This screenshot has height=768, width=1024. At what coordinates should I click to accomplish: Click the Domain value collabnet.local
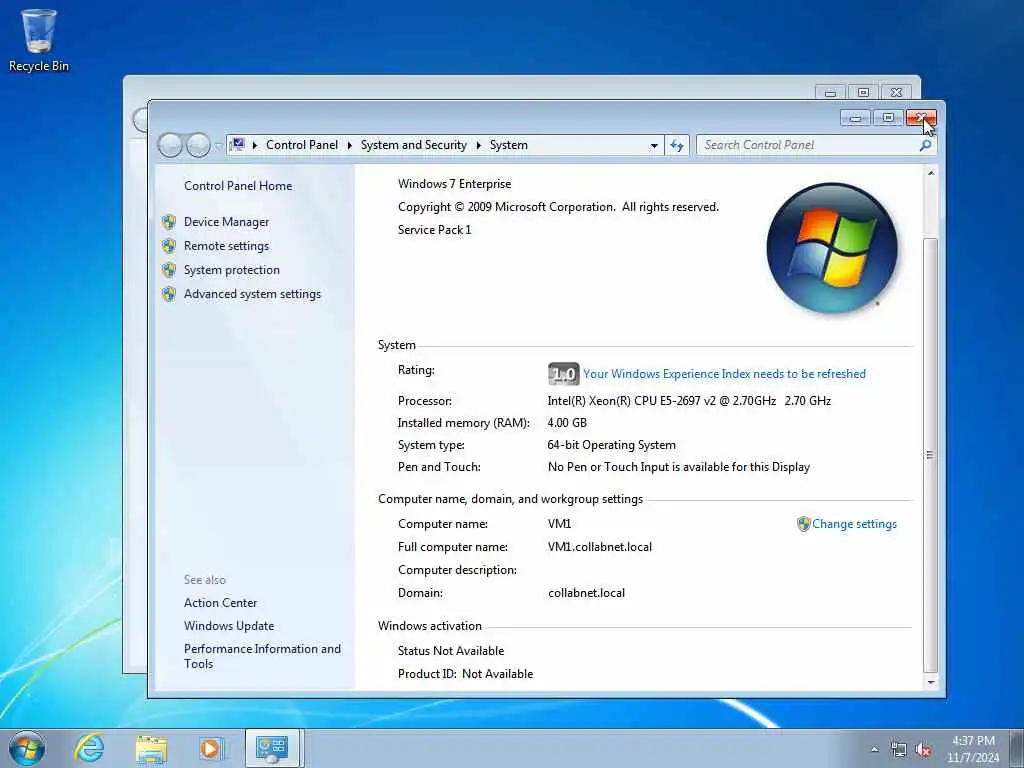pyautogui.click(x=586, y=593)
